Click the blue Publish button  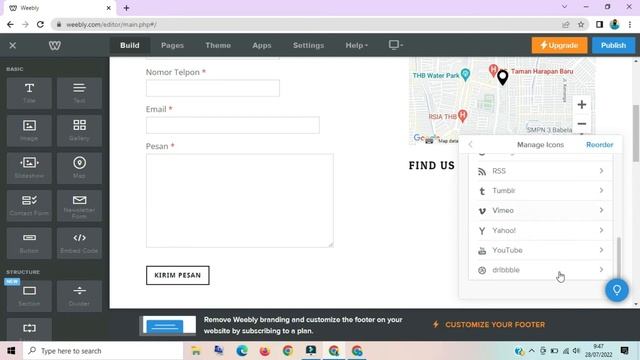pos(613,45)
